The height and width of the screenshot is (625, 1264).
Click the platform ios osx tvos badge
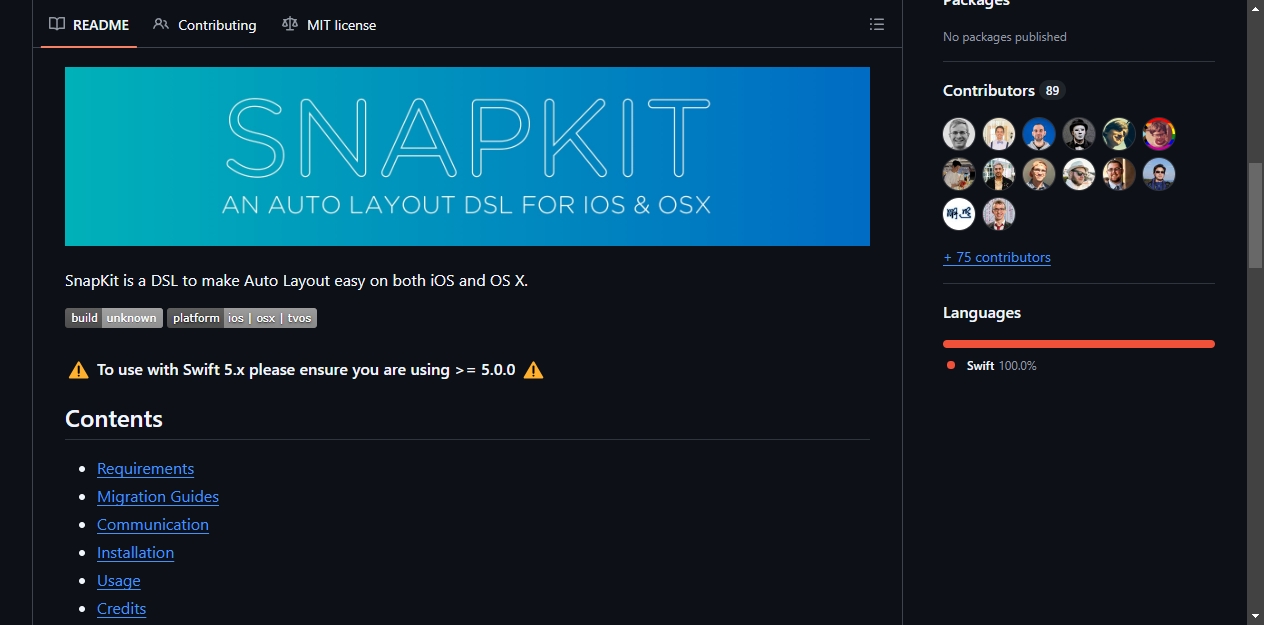242,318
